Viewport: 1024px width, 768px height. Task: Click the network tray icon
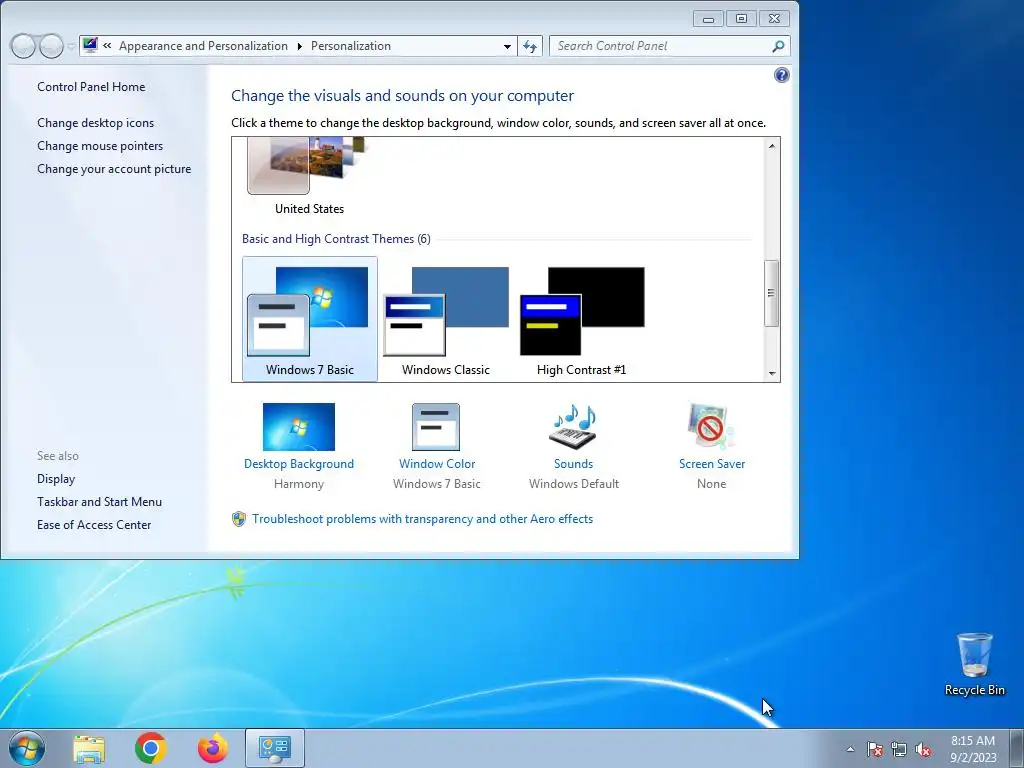[x=899, y=749]
